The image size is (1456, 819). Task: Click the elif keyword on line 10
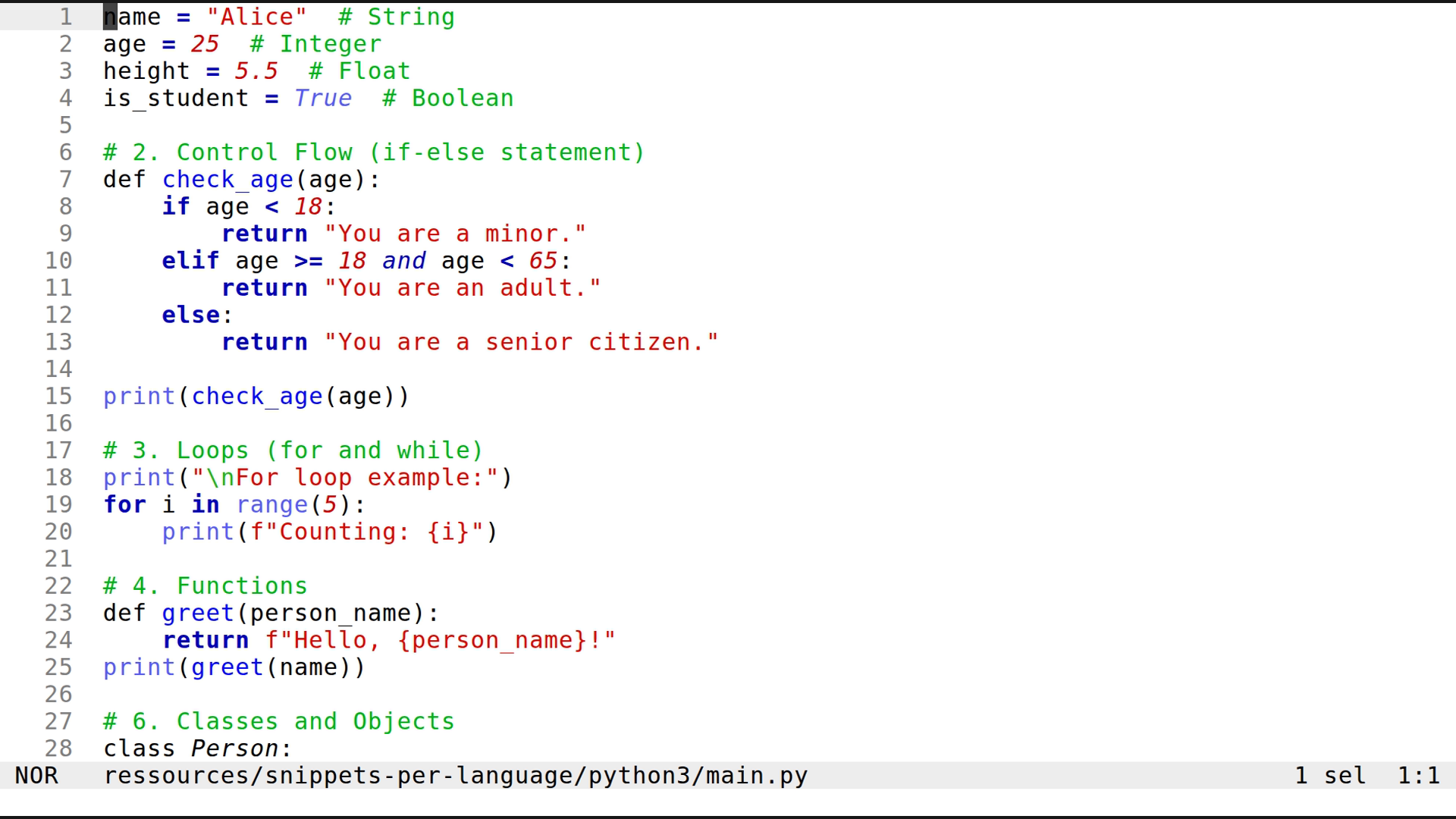coord(190,260)
